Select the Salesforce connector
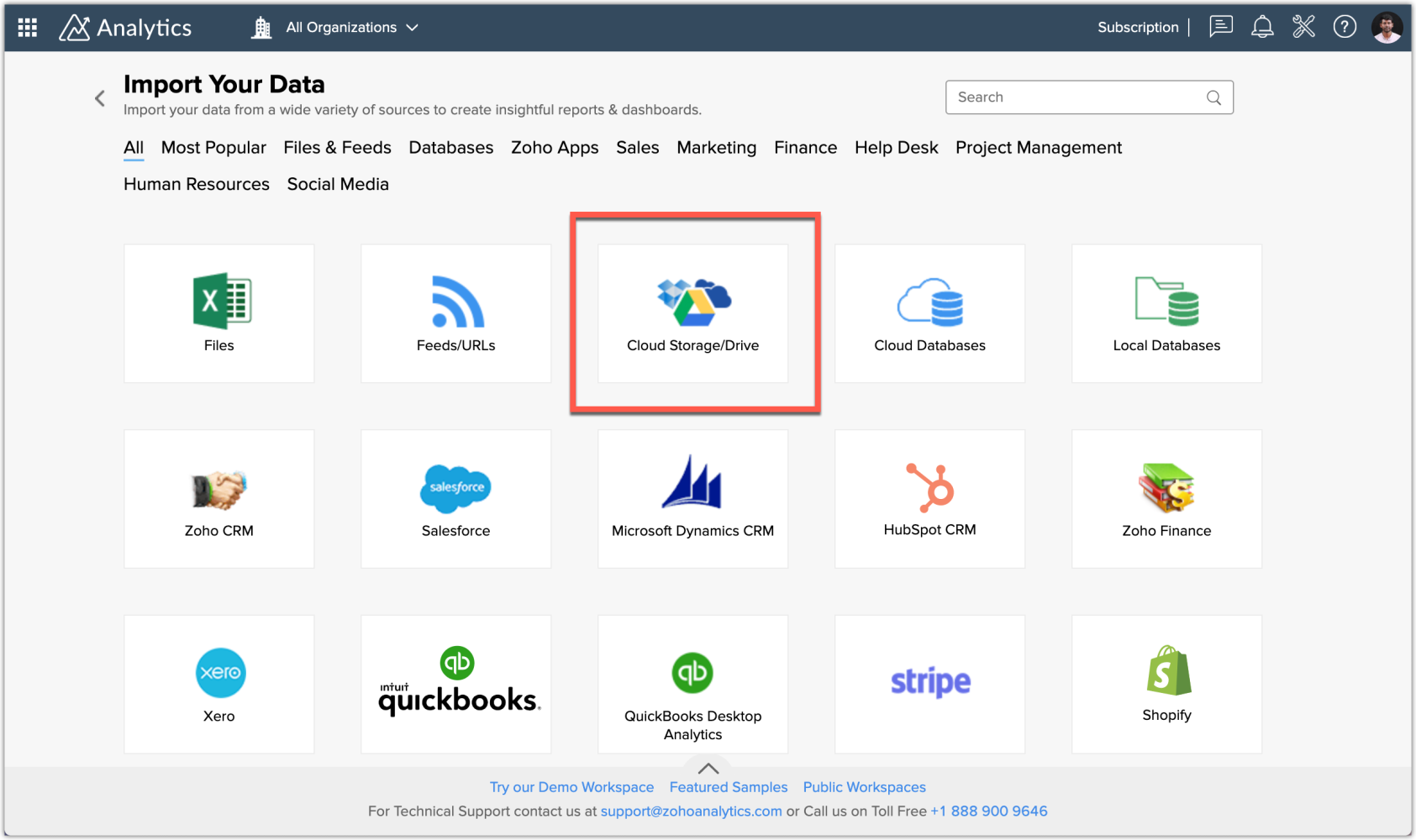Viewport: 1416px width, 840px height. coord(455,498)
